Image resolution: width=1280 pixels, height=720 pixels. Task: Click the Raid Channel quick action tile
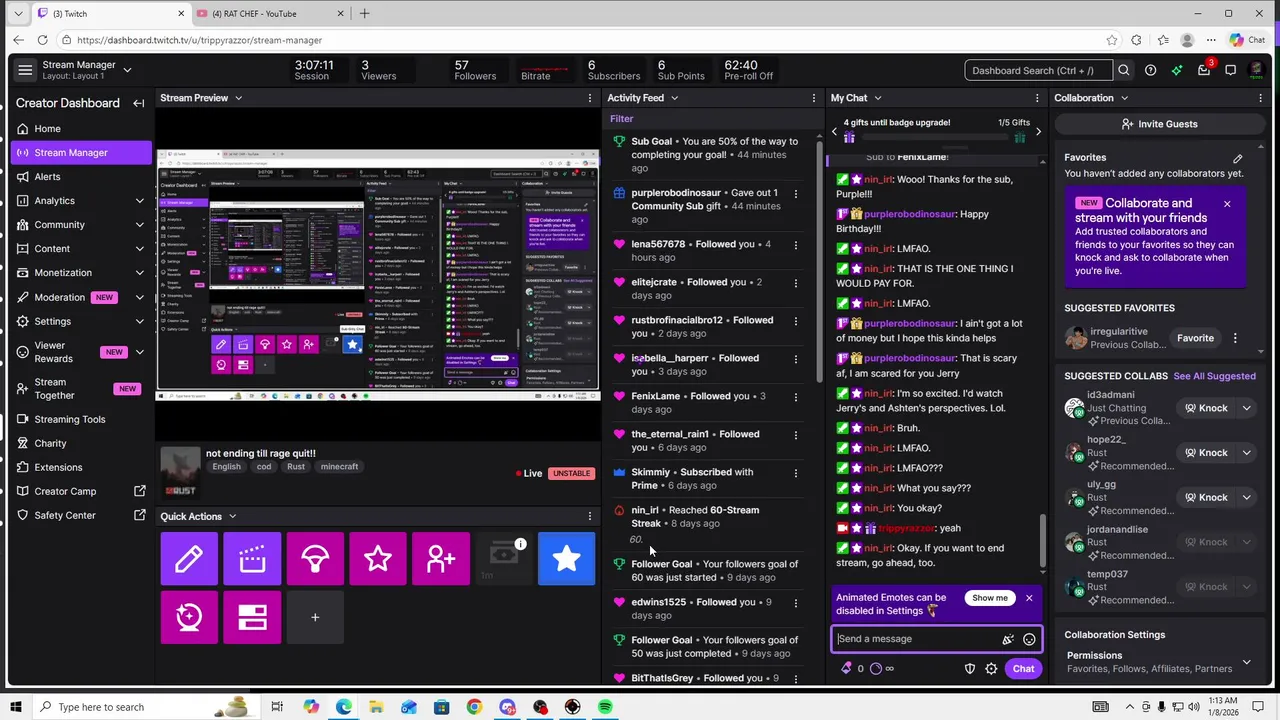315,559
